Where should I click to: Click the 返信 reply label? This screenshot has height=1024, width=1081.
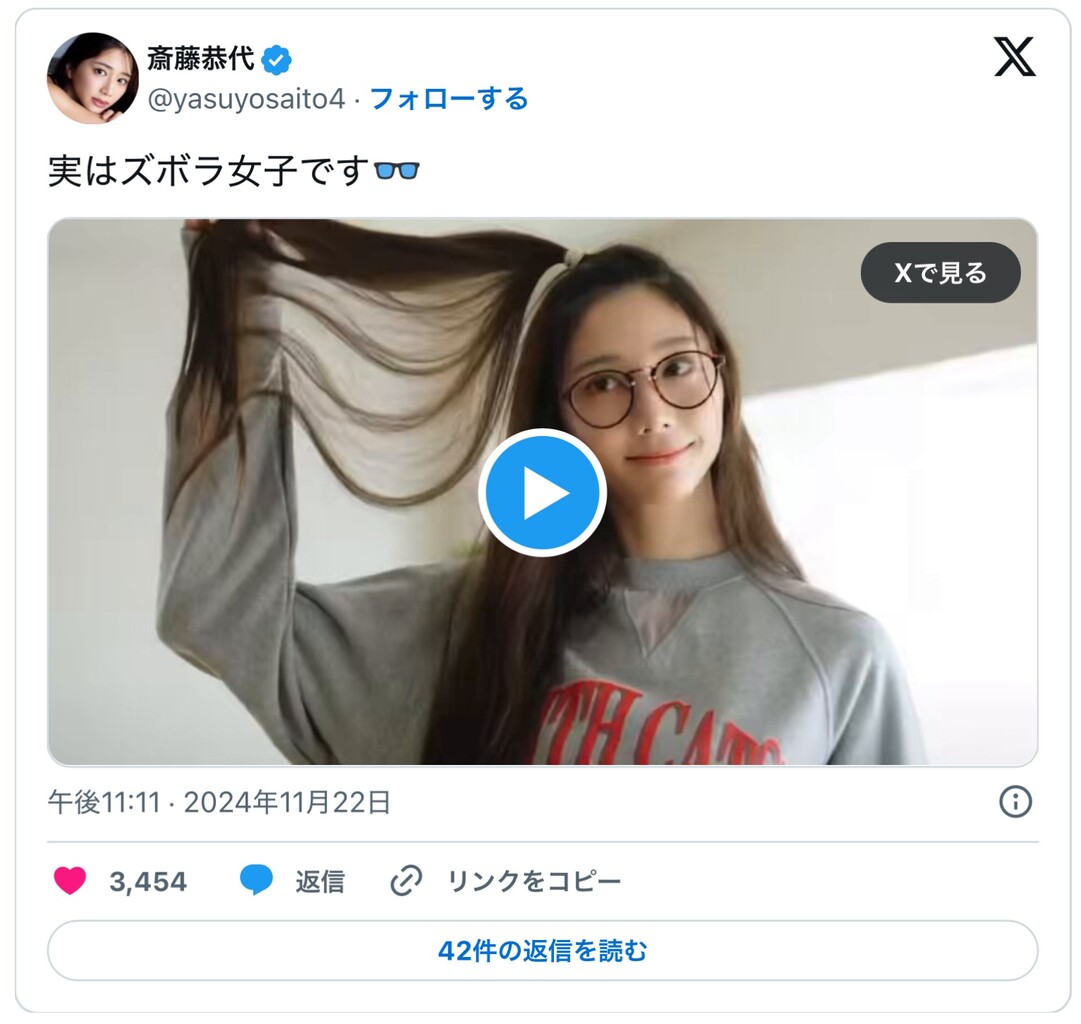(320, 881)
